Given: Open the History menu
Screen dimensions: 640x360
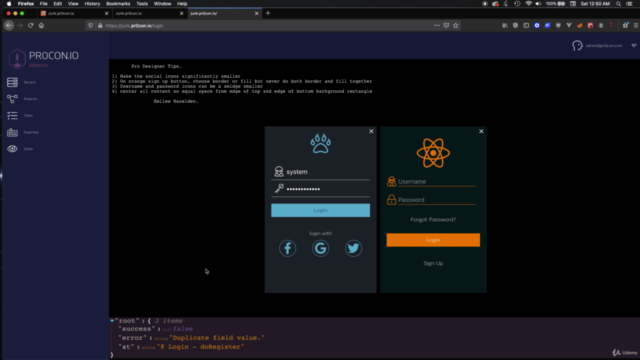Looking at the screenshot, I should (x=92, y=4).
